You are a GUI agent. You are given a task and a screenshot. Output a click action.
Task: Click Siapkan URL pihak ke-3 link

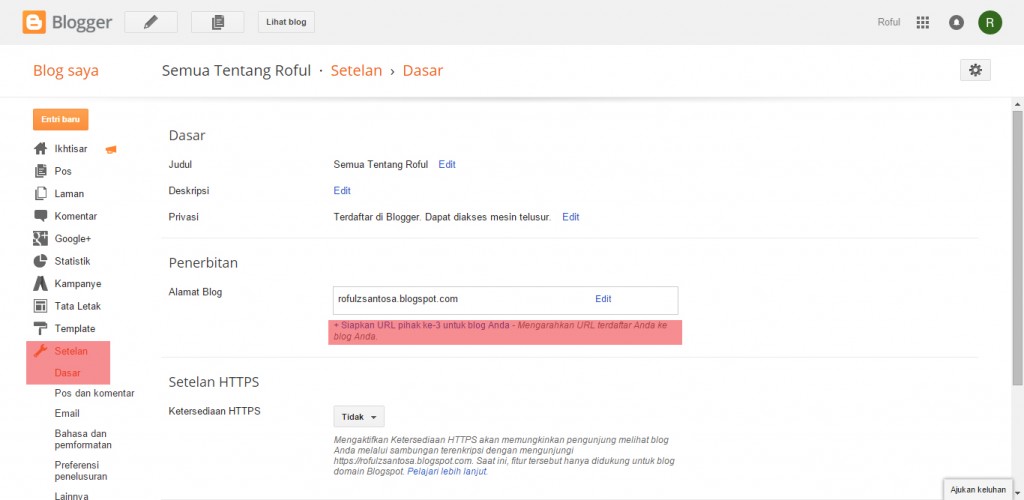click(423, 325)
